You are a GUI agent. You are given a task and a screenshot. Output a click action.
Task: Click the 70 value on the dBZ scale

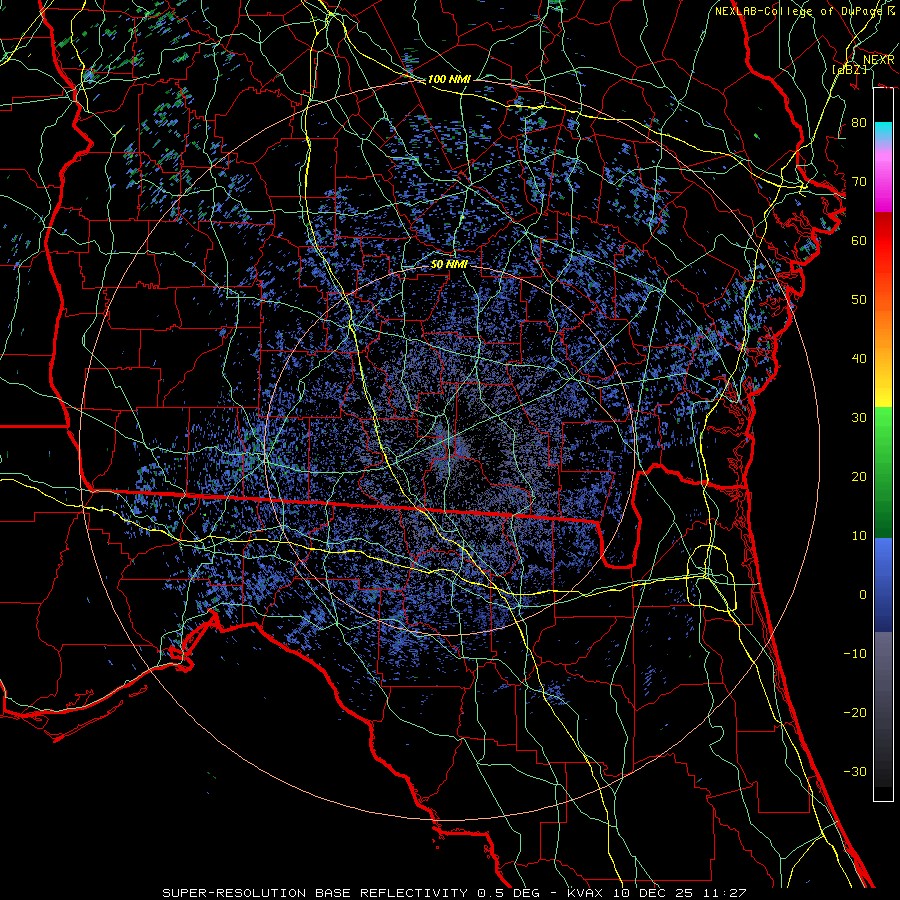pyautogui.click(x=859, y=181)
